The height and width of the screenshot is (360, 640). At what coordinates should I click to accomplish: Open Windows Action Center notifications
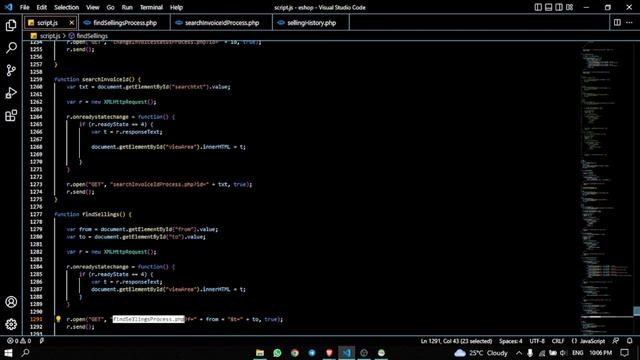pyautogui.click(x=624, y=353)
